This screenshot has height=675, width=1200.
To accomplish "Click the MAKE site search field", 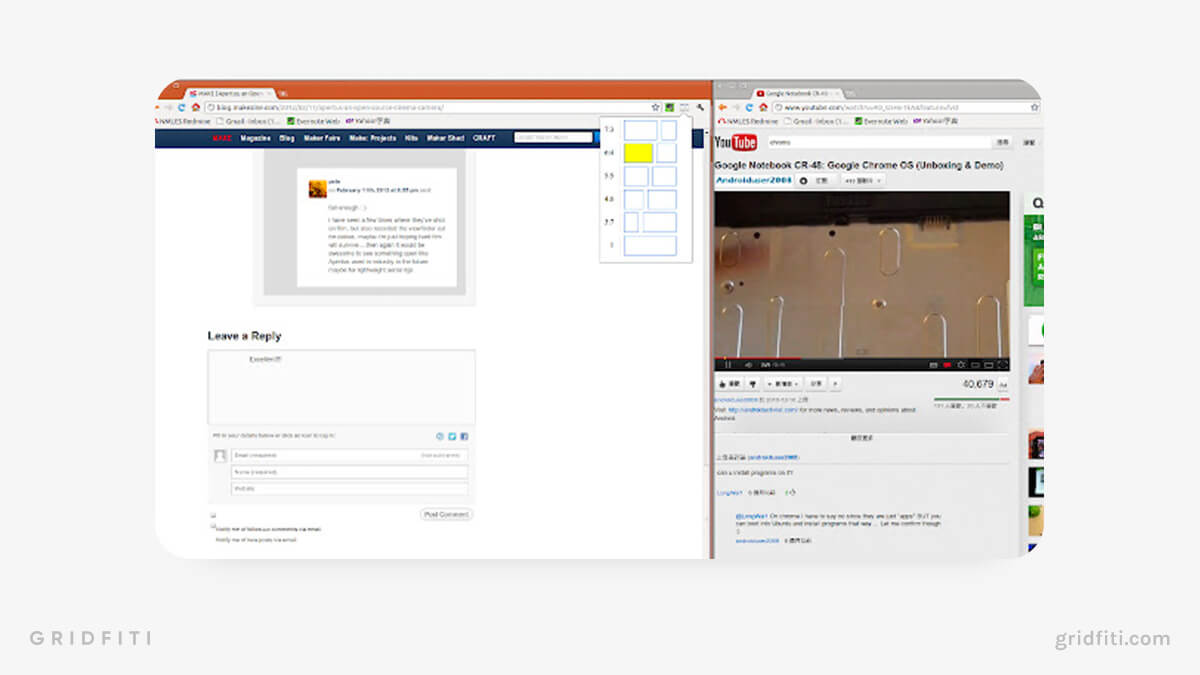I will click(553, 138).
